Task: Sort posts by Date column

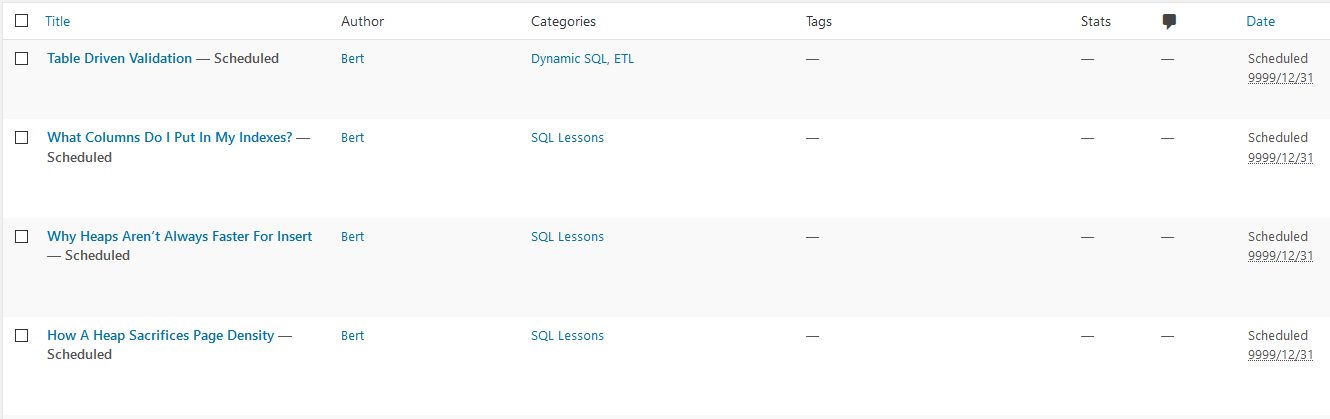Action: 1260,21
